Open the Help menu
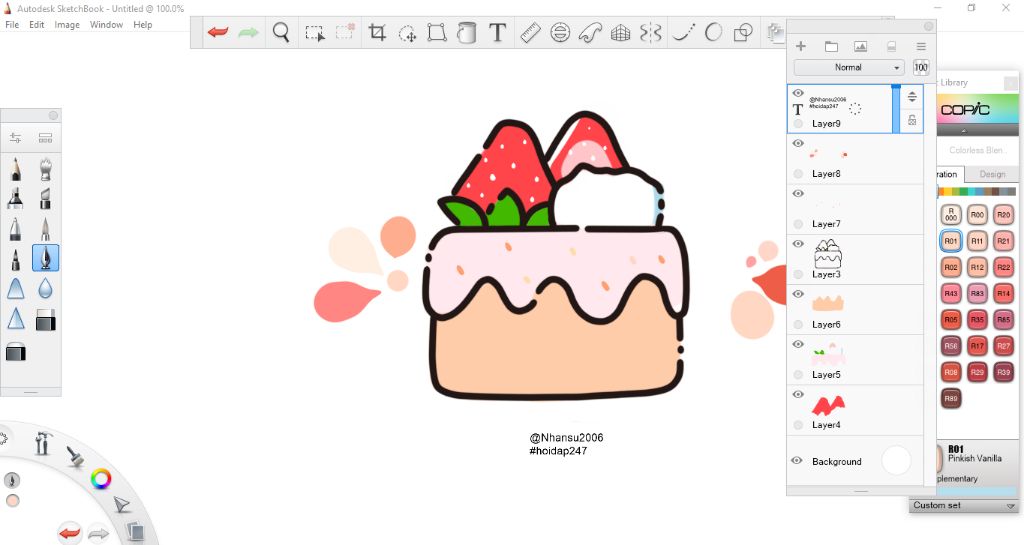This screenshot has height=545, width=1024. [142, 24]
